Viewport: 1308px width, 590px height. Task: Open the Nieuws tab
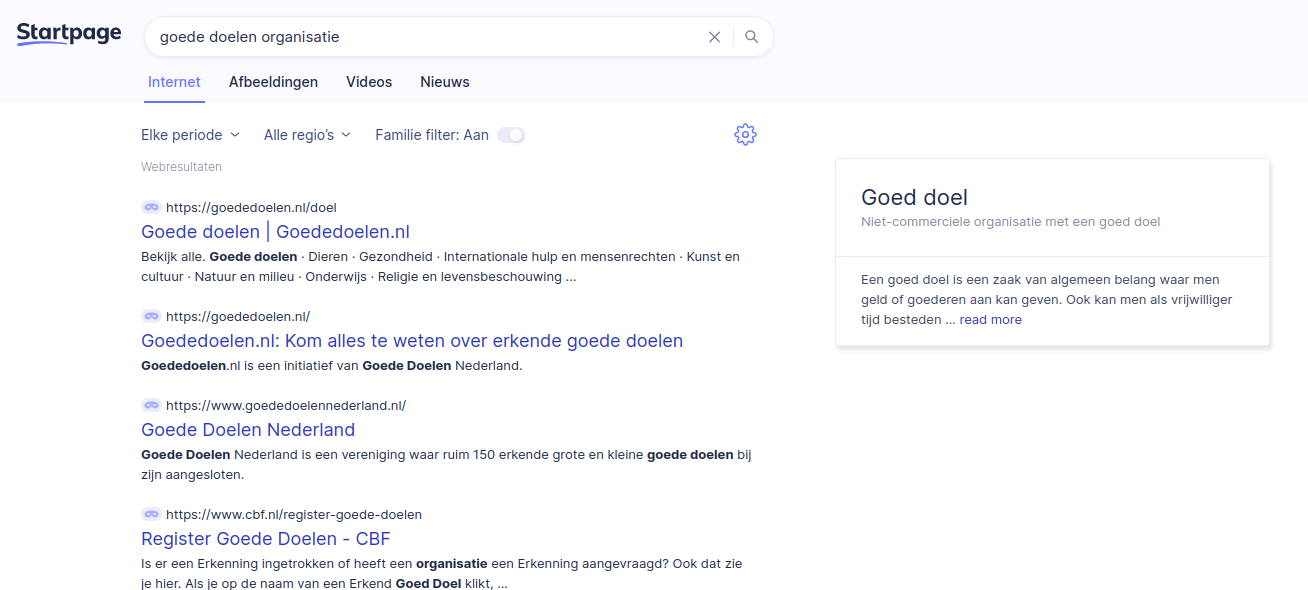[x=444, y=82]
